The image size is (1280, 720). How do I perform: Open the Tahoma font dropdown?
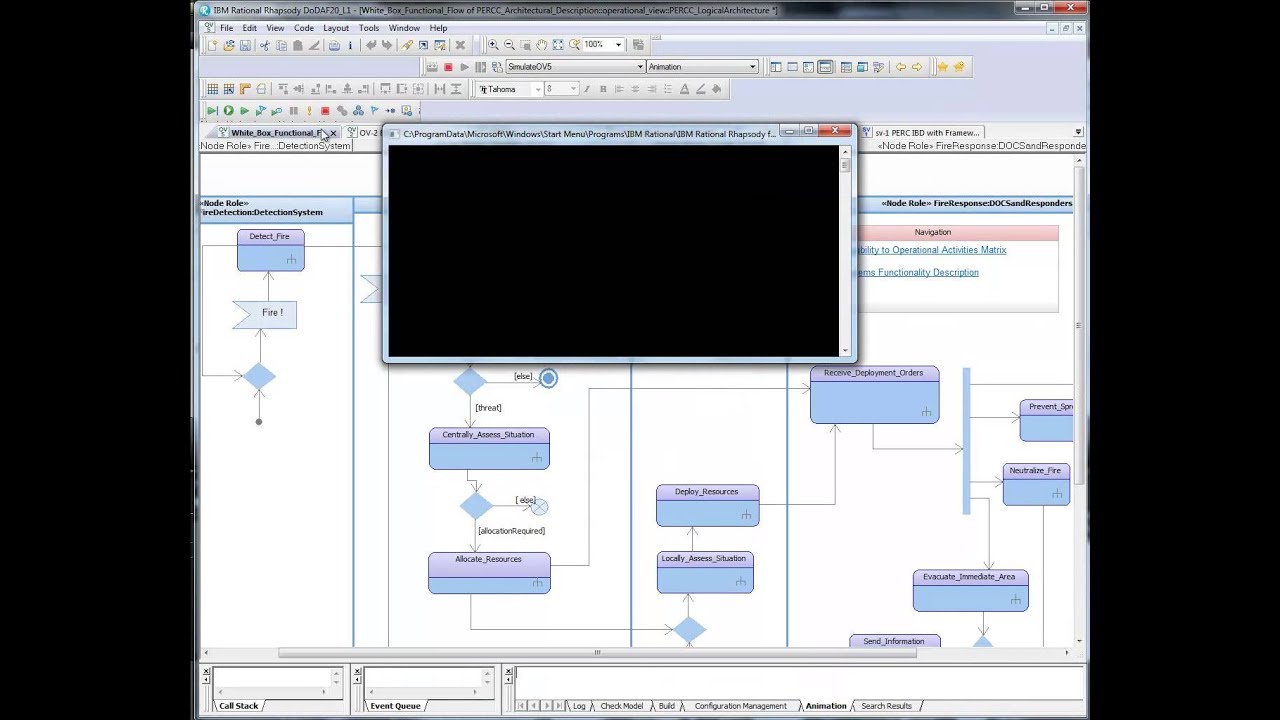point(537,89)
